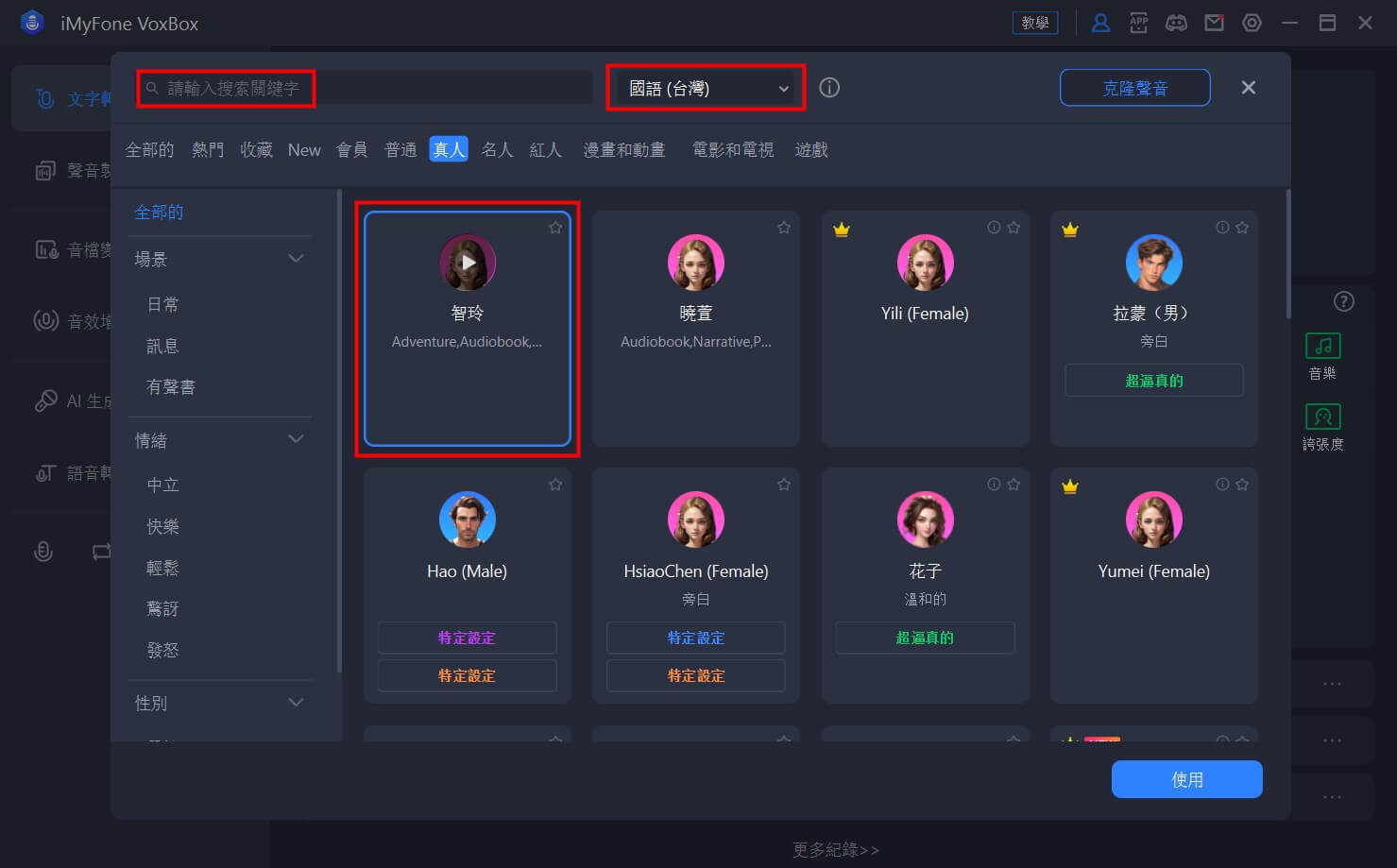This screenshot has height=868, width=1397.
Task: Open the settings icon in title bar
Action: pyautogui.click(x=1252, y=23)
